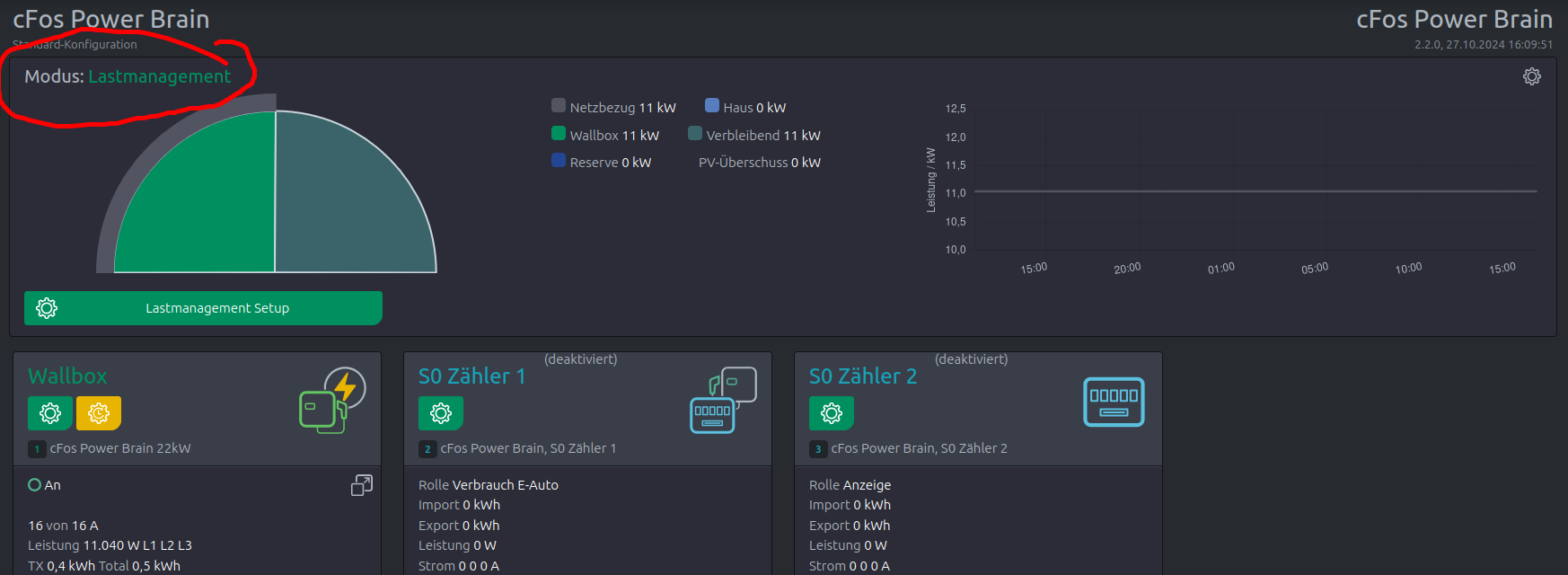
Task: Click Haus legend color swatch
Action: pos(712,106)
